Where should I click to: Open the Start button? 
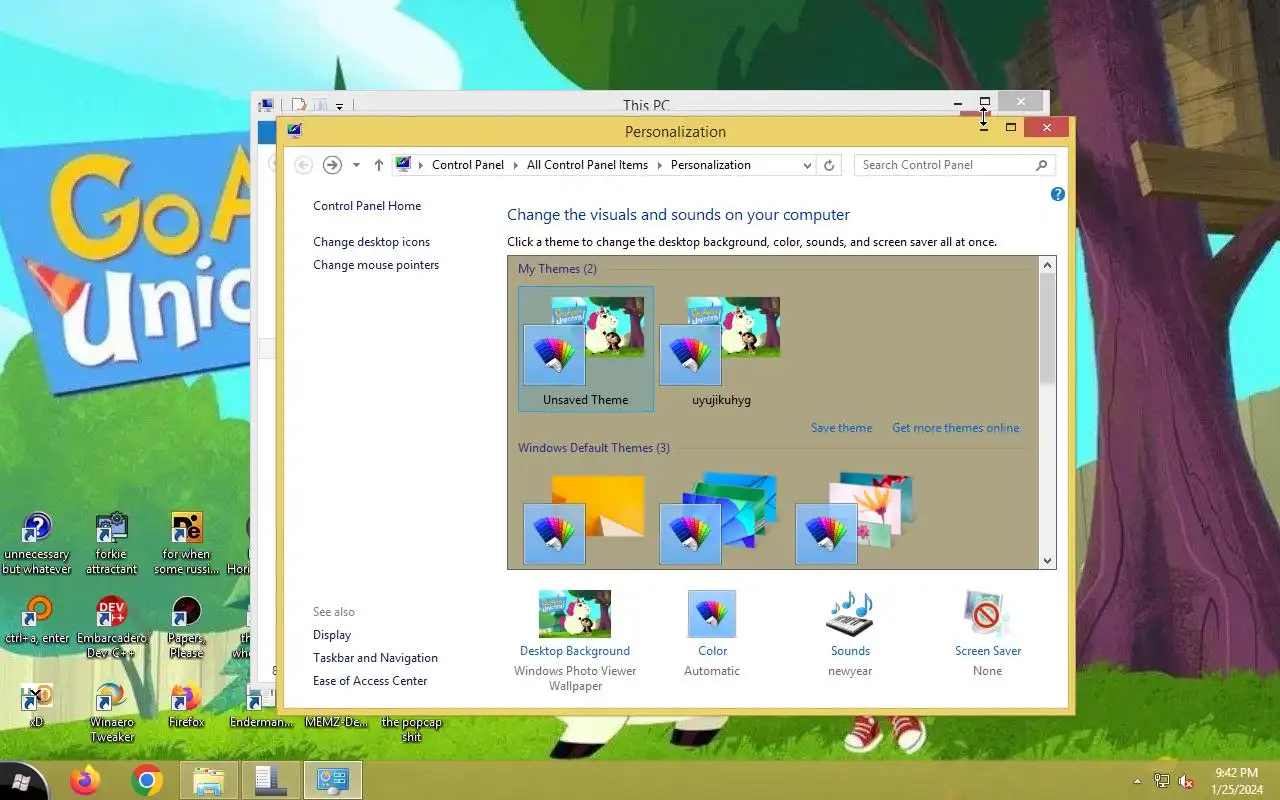click(20, 781)
